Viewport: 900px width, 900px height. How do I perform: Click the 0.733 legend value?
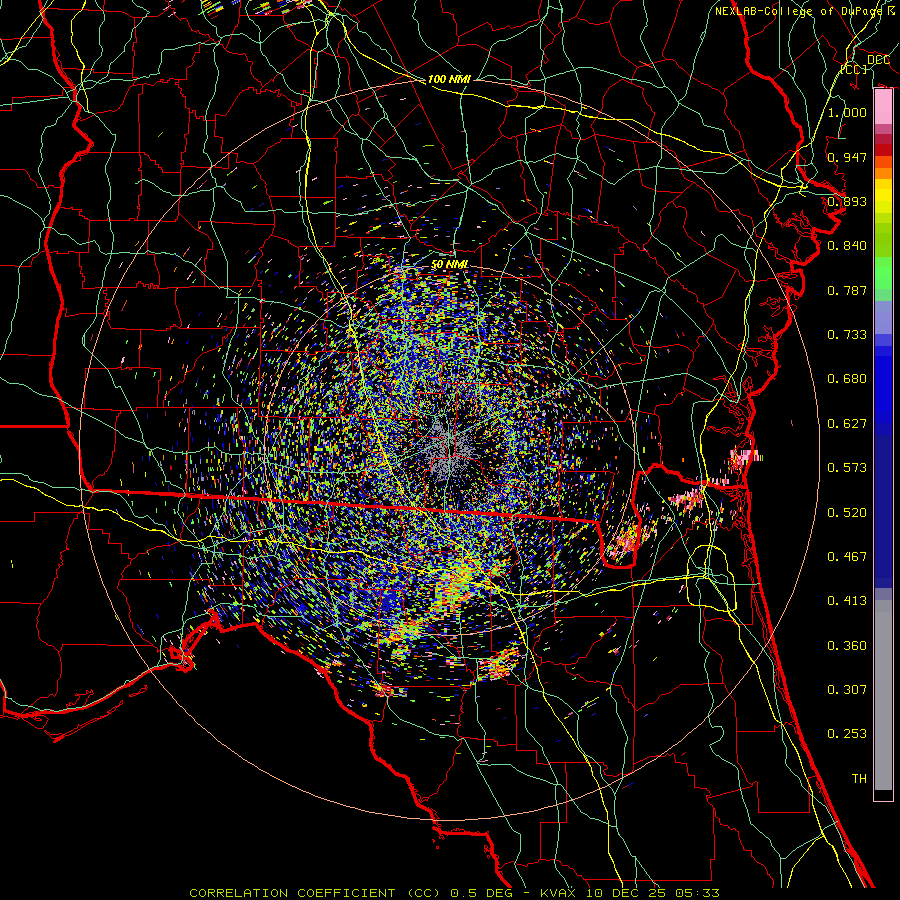pyautogui.click(x=847, y=335)
